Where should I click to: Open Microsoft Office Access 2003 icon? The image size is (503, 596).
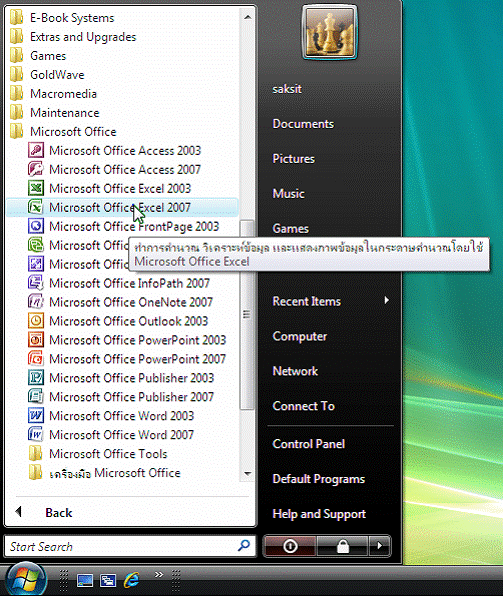click(x=36, y=151)
